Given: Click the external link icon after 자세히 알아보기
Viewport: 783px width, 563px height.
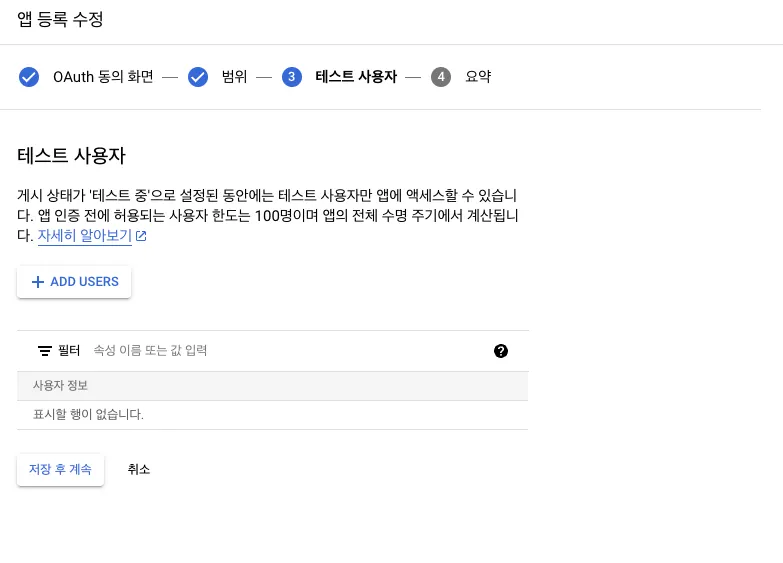Looking at the screenshot, I should [x=141, y=237].
